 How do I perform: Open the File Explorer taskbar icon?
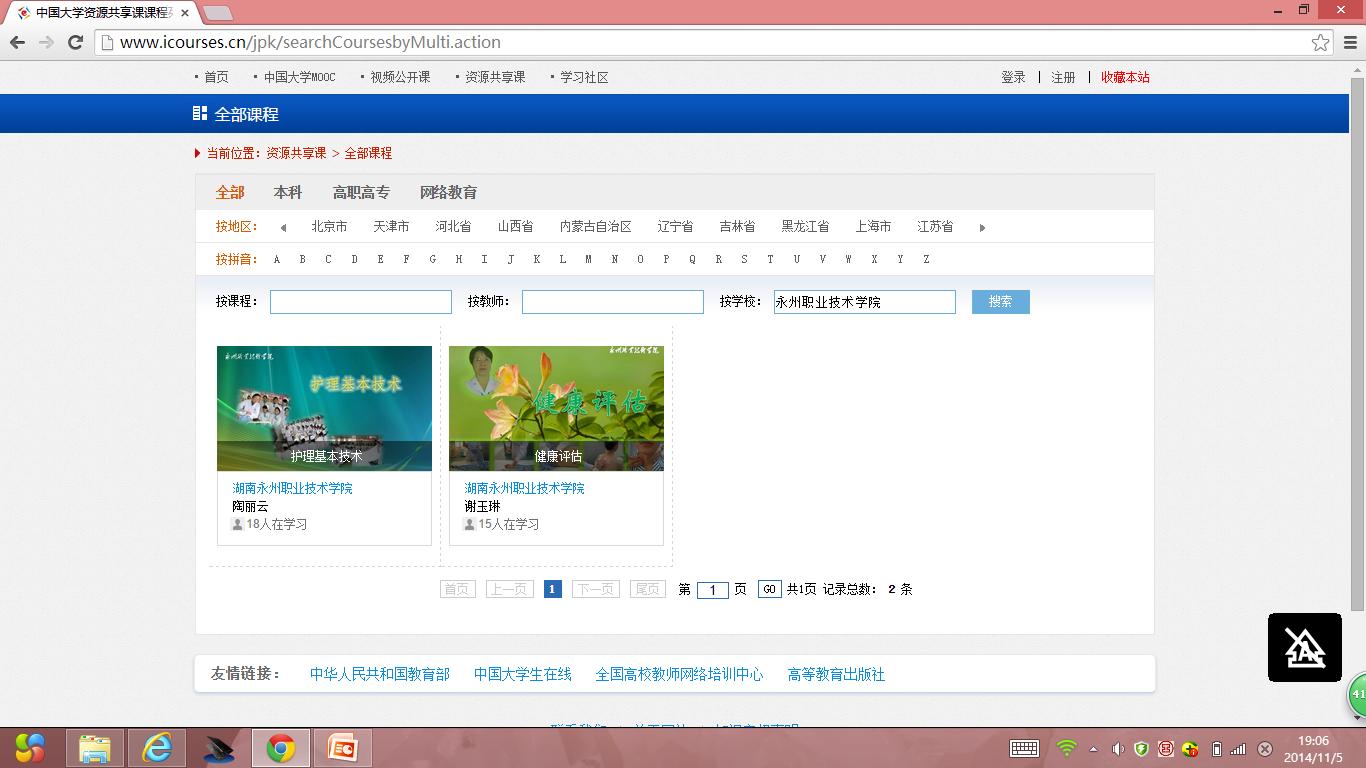[x=95, y=748]
